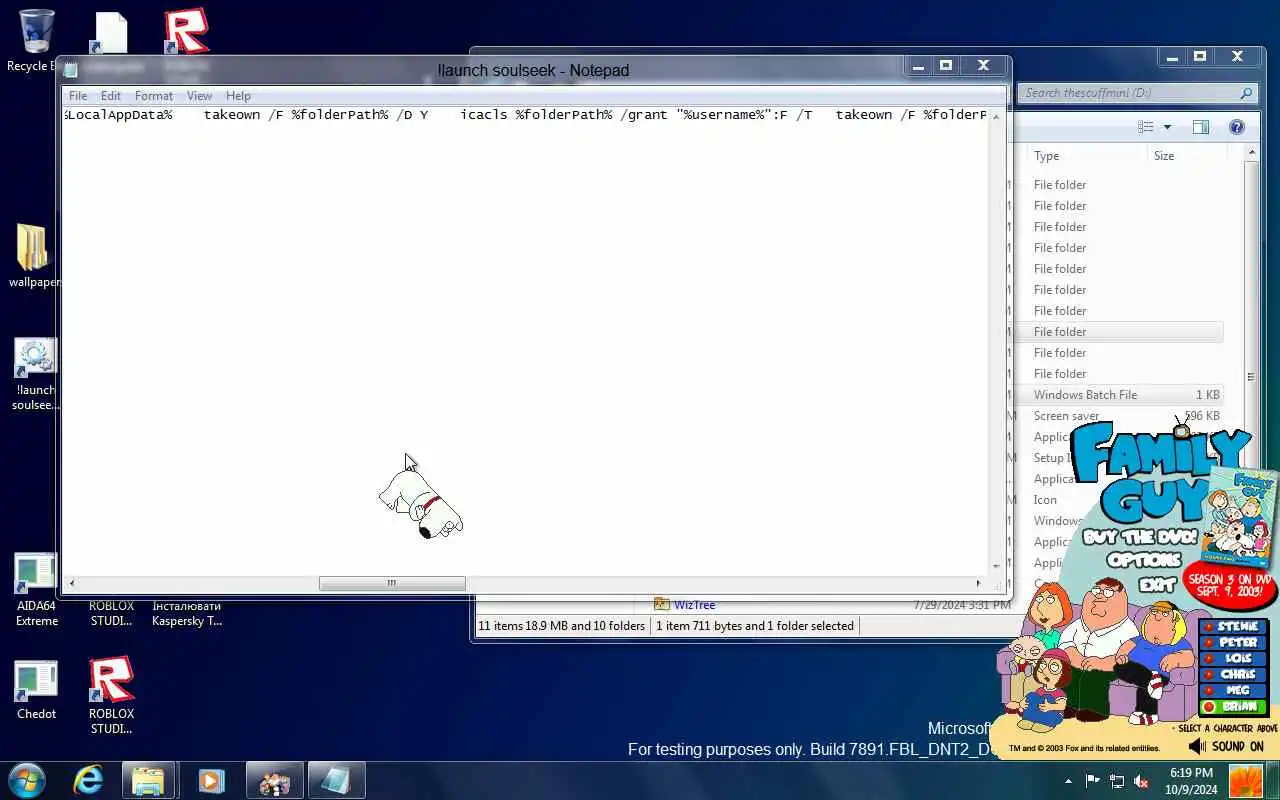This screenshot has height=800, width=1280.
Task: Click Notepad horizontal scrollbar right arrow
Action: (978, 583)
